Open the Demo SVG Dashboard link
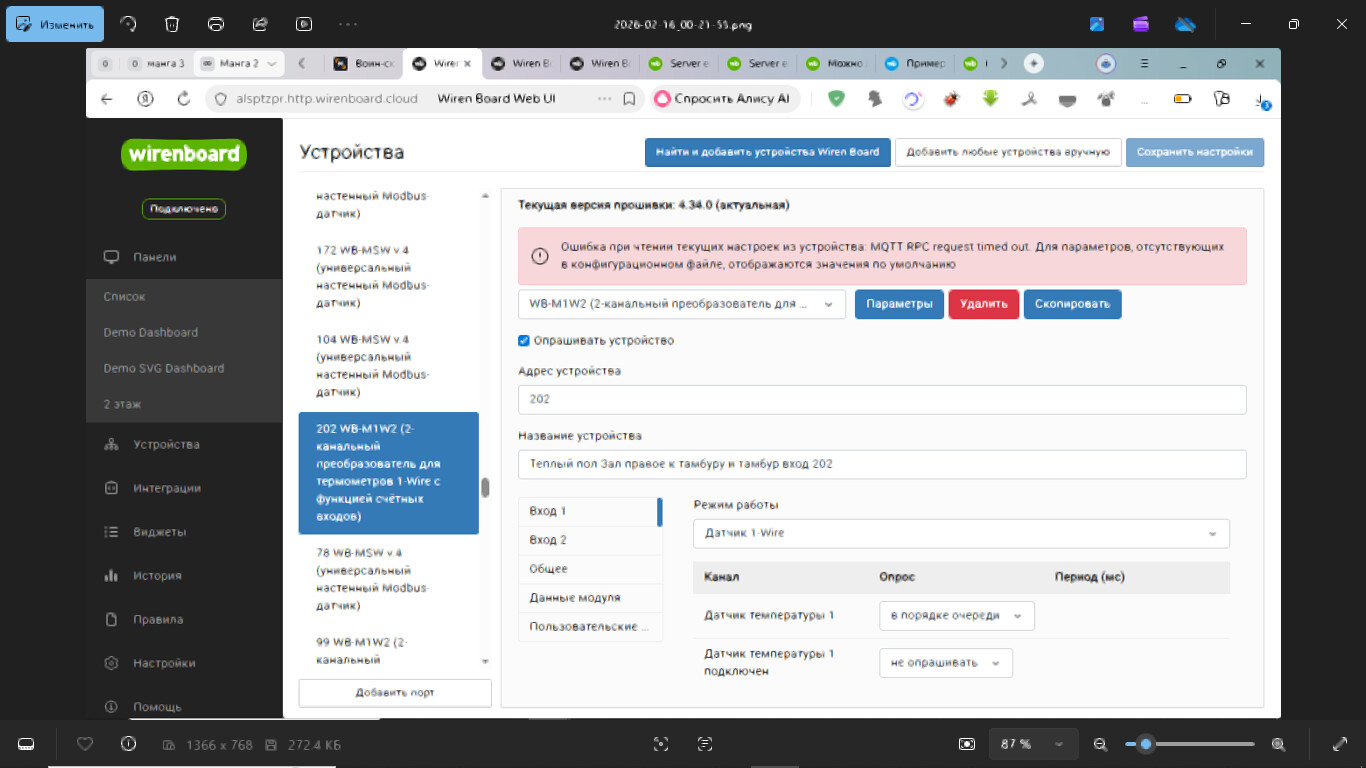 coord(164,368)
